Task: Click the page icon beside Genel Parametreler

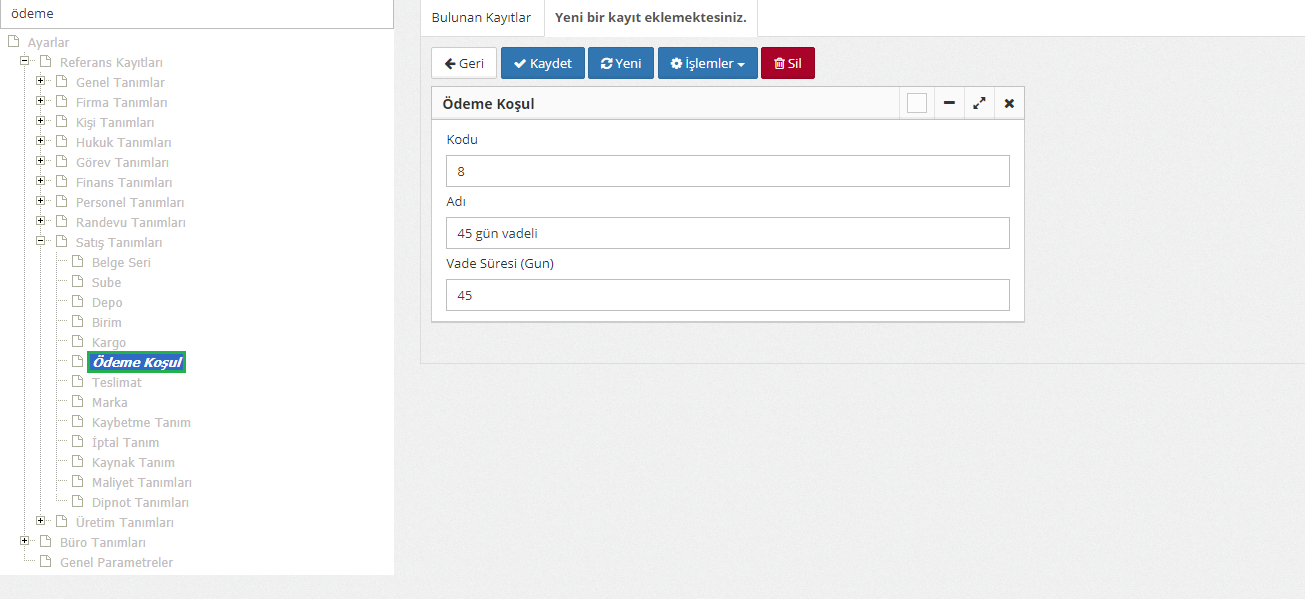Action: [45, 562]
